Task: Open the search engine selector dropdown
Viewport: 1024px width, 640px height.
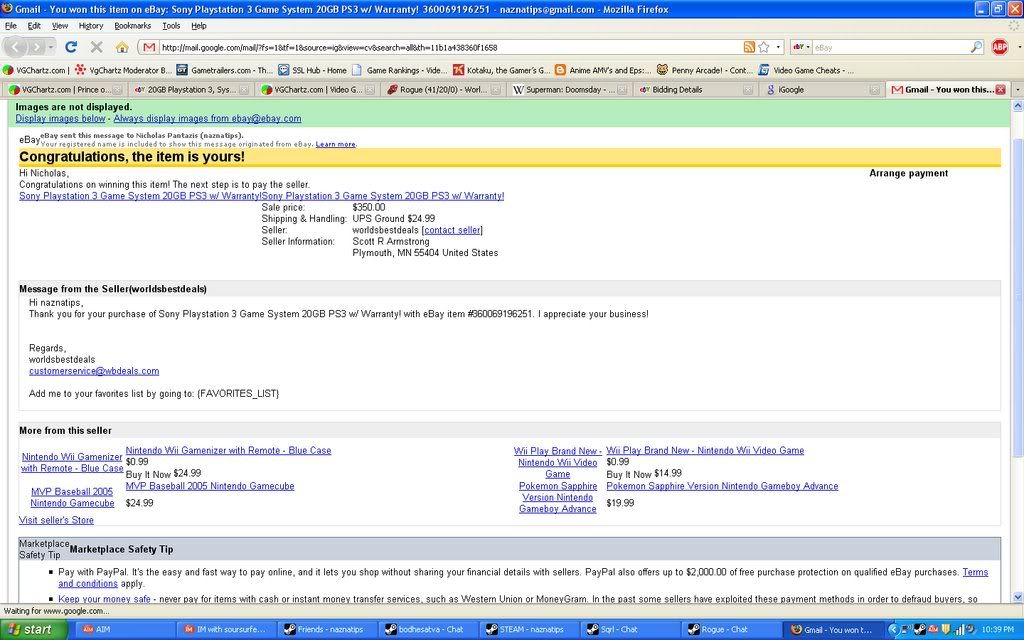Action: [802, 47]
